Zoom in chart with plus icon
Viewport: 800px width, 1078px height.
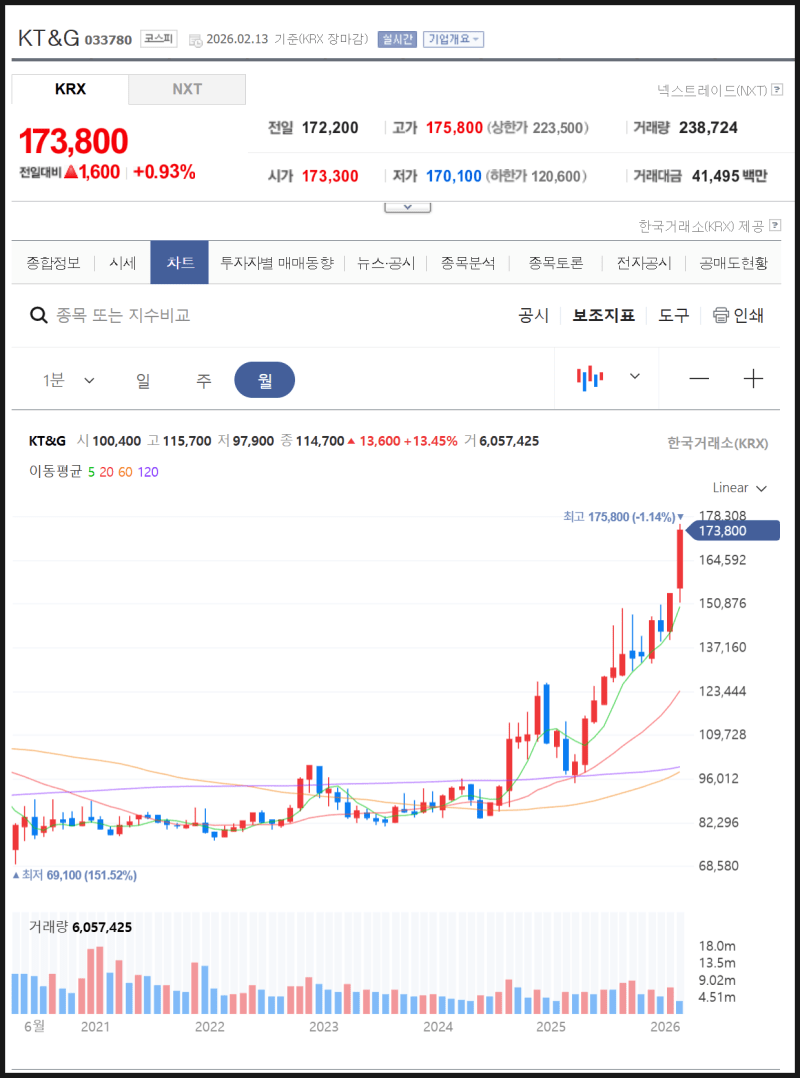point(753,378)
